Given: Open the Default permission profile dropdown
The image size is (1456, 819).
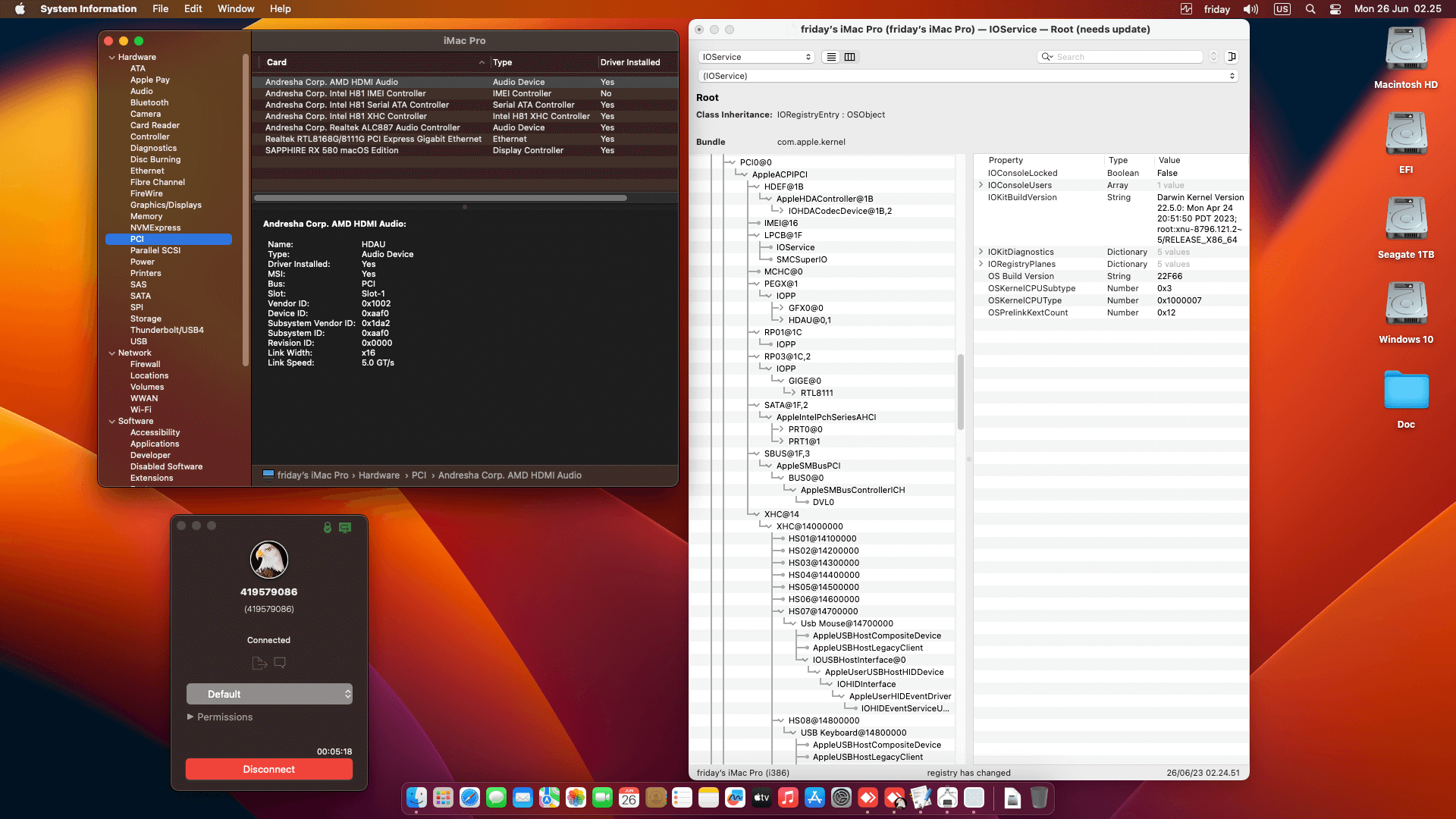Looking at the screenshot, I should pyautogui.click(x=269, y=694).
